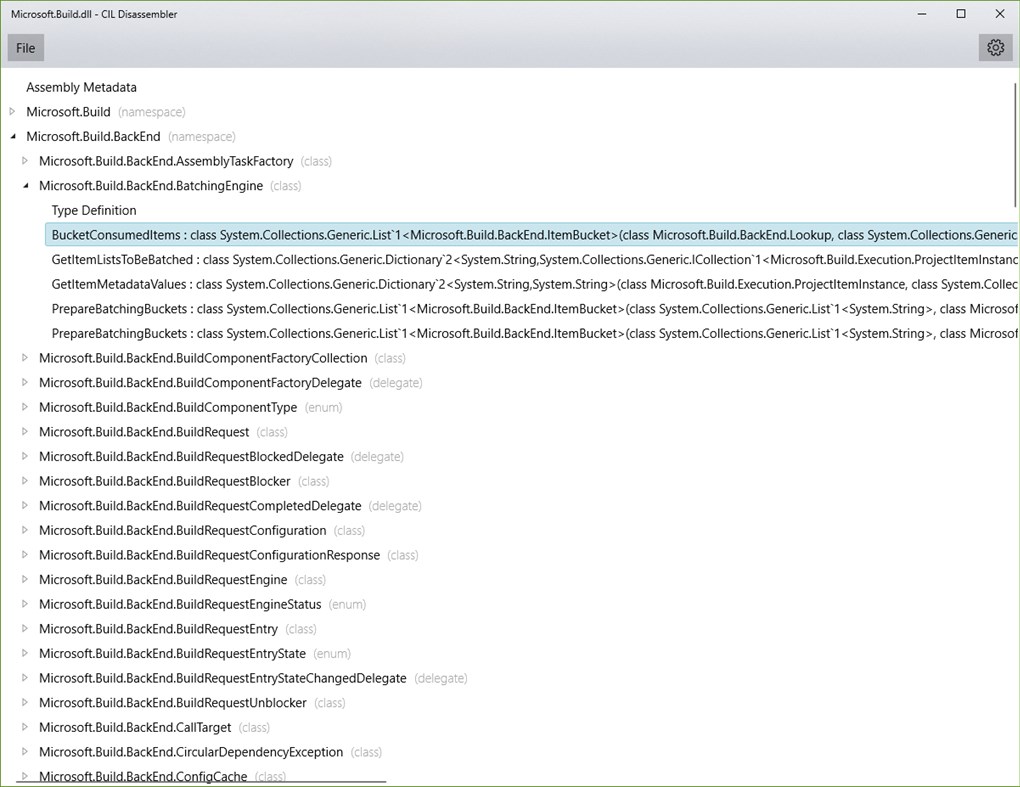Open the File menu

click(25, 48)
